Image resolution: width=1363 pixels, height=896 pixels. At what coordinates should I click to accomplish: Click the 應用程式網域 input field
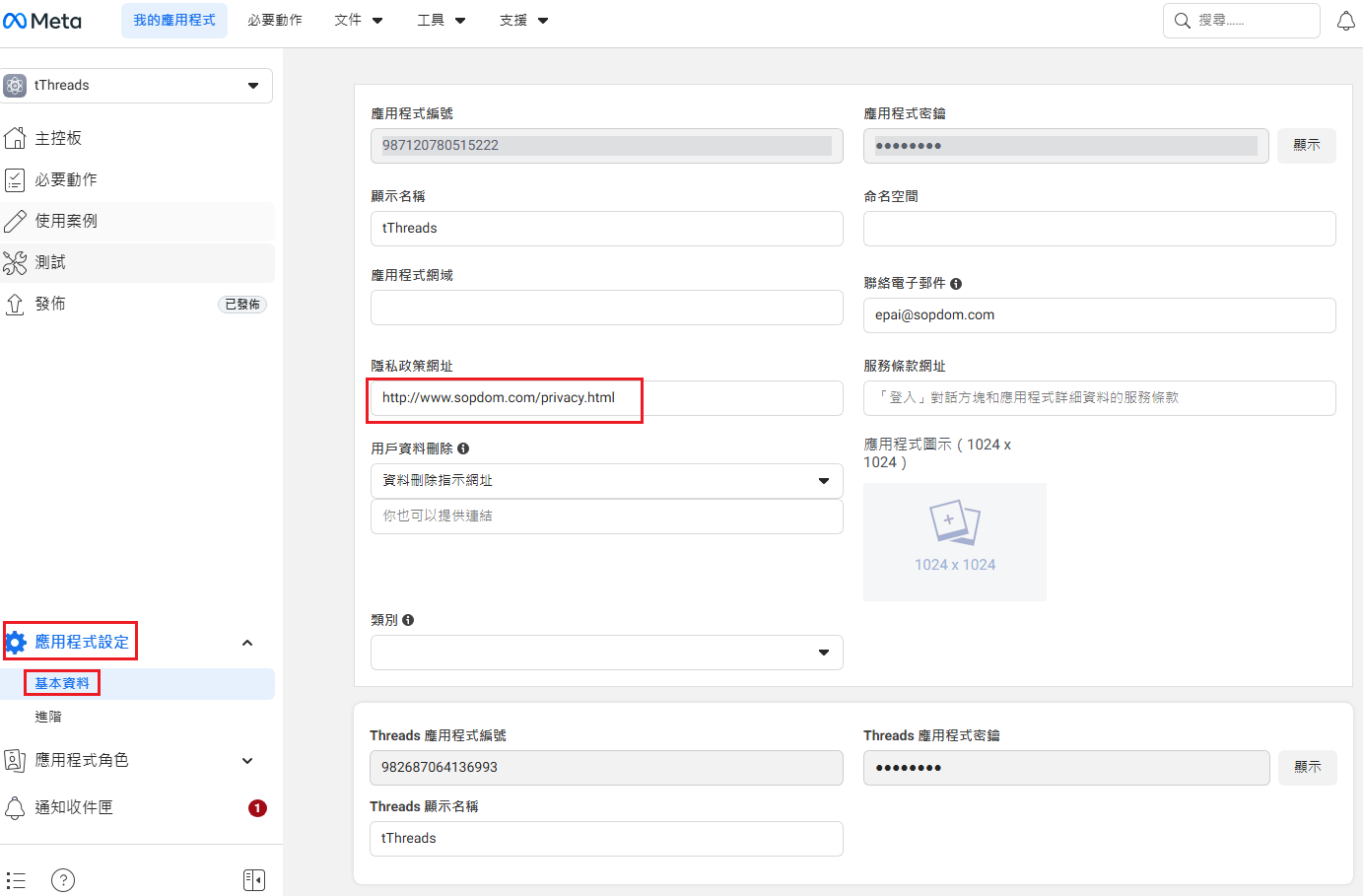point(607,308)
